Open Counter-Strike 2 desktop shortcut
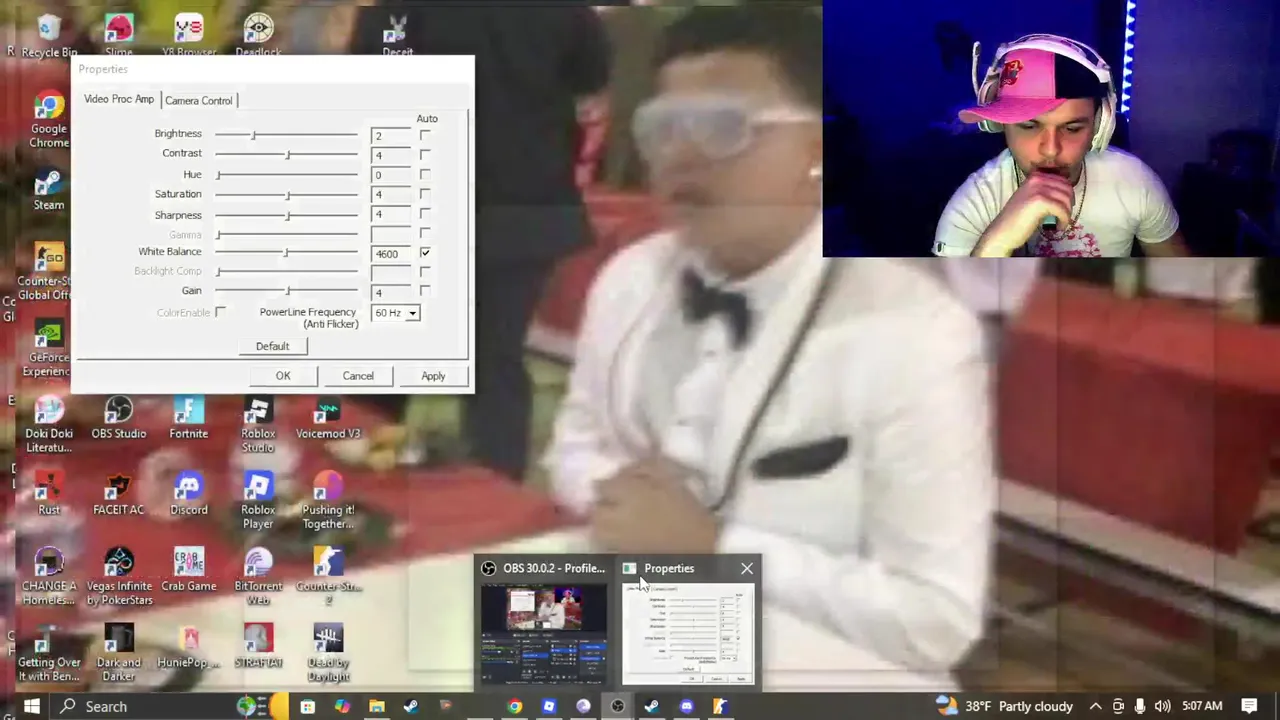Image resolution: width=1280 pixels, height=720 pixels. [x=328, y=577]
